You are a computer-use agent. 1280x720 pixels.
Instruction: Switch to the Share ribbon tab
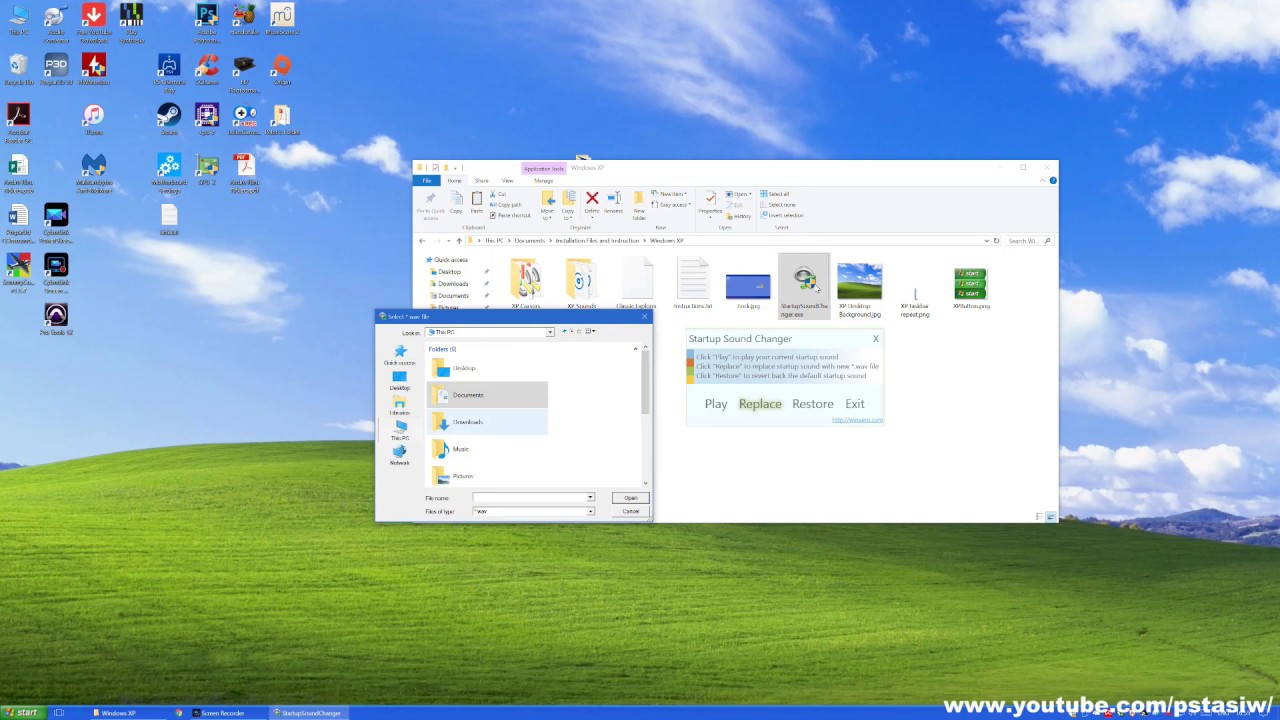point(482,181)
